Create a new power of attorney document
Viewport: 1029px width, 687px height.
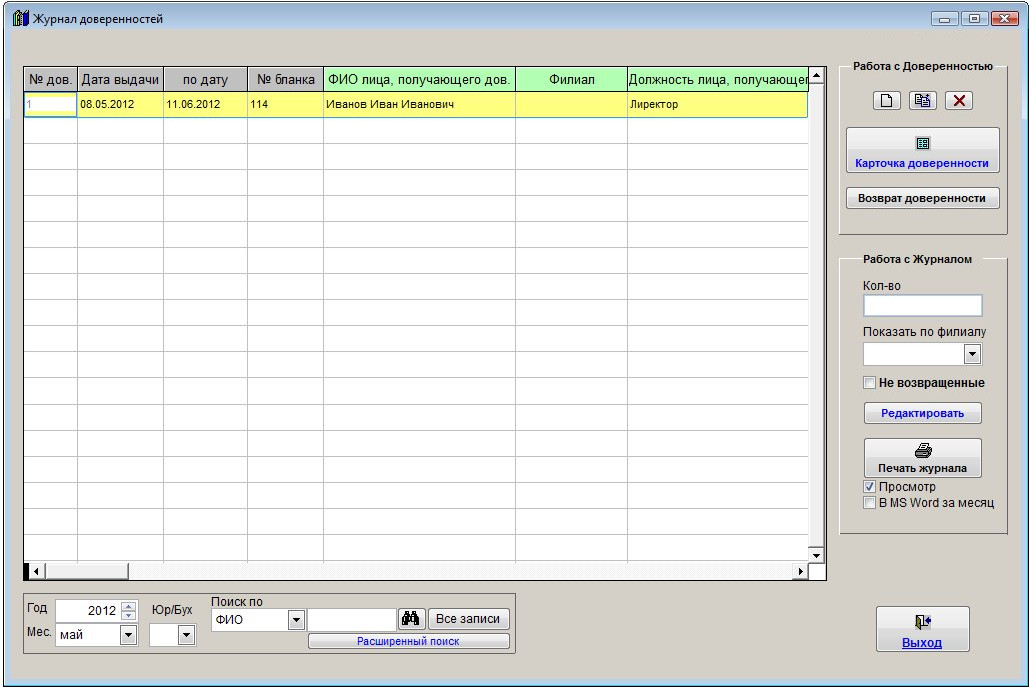pyautogui.click(x=887, y=100)
